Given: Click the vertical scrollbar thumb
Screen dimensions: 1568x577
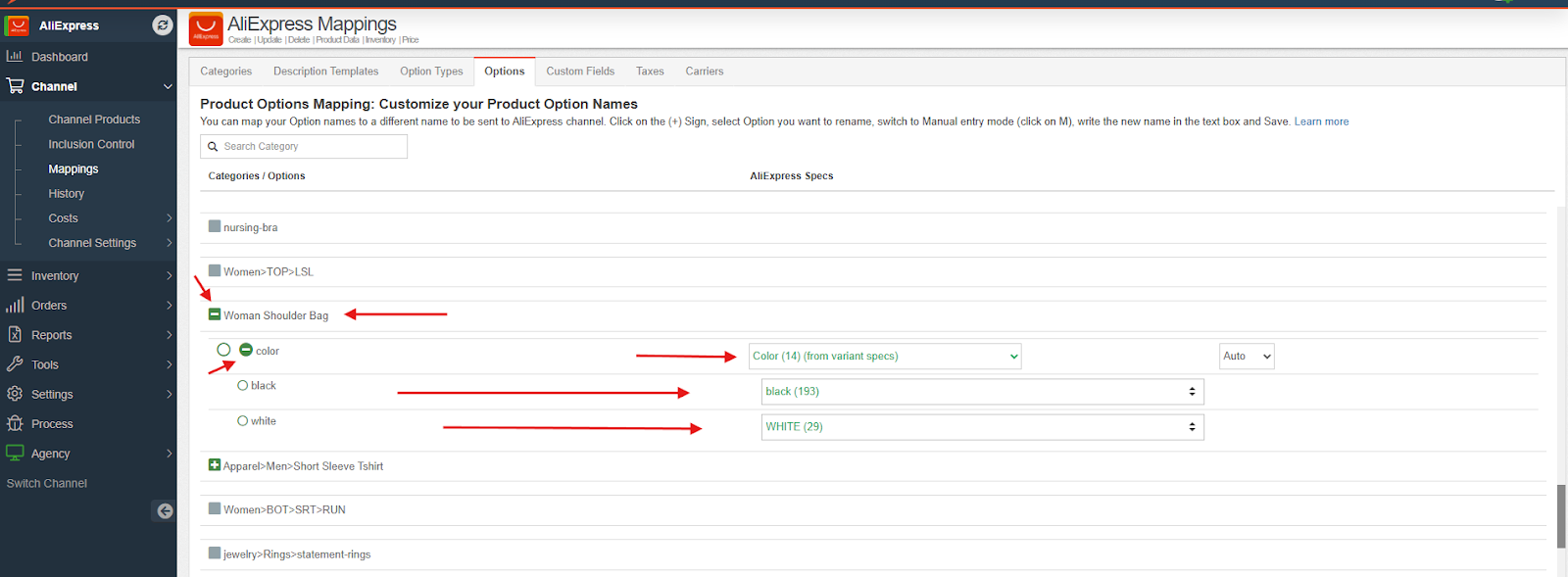Looking at the screenshot, I should tap(1561, 515).
